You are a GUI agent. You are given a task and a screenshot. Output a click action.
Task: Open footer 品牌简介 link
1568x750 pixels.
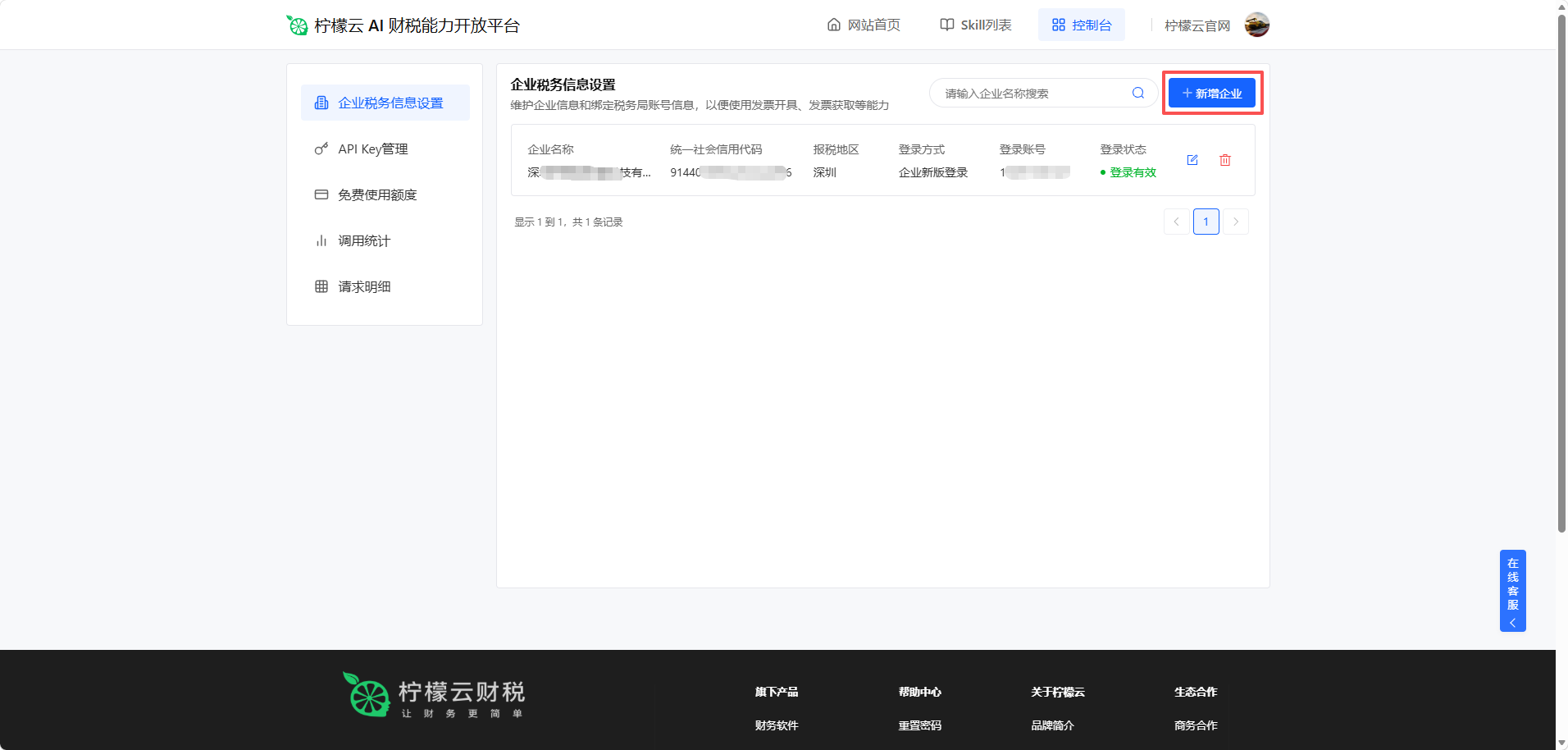1053,725
